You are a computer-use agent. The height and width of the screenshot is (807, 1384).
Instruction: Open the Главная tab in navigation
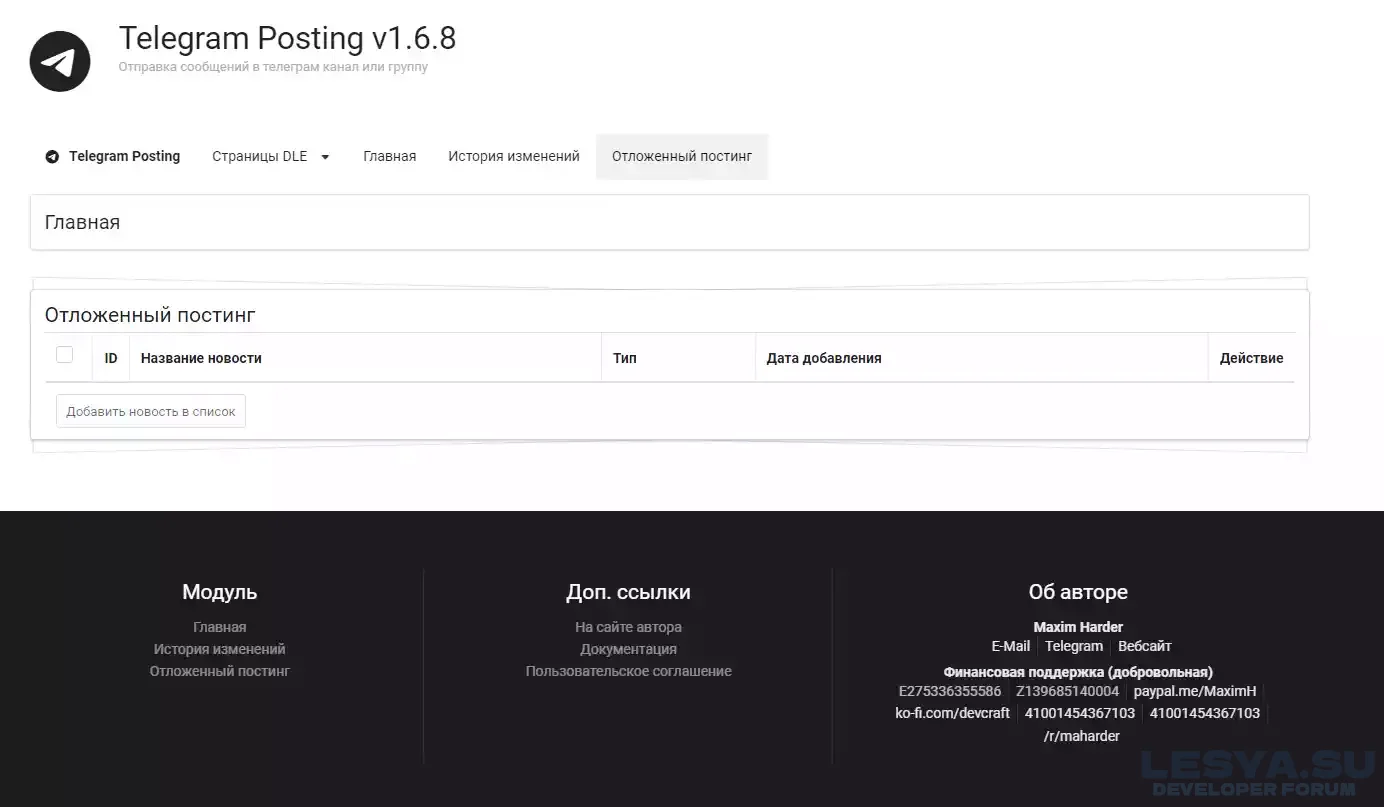tap(389, 157)
